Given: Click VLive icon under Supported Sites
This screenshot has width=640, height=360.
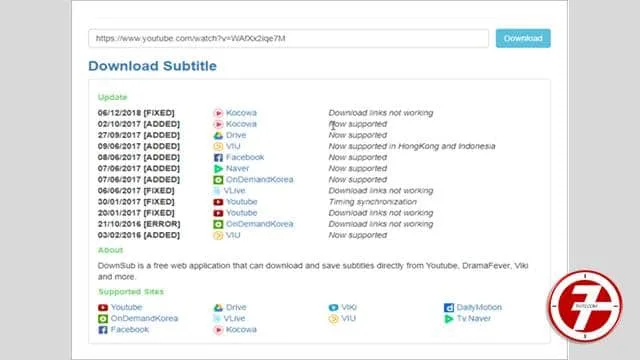Looking at the screenshot, I should coord(217,318).
